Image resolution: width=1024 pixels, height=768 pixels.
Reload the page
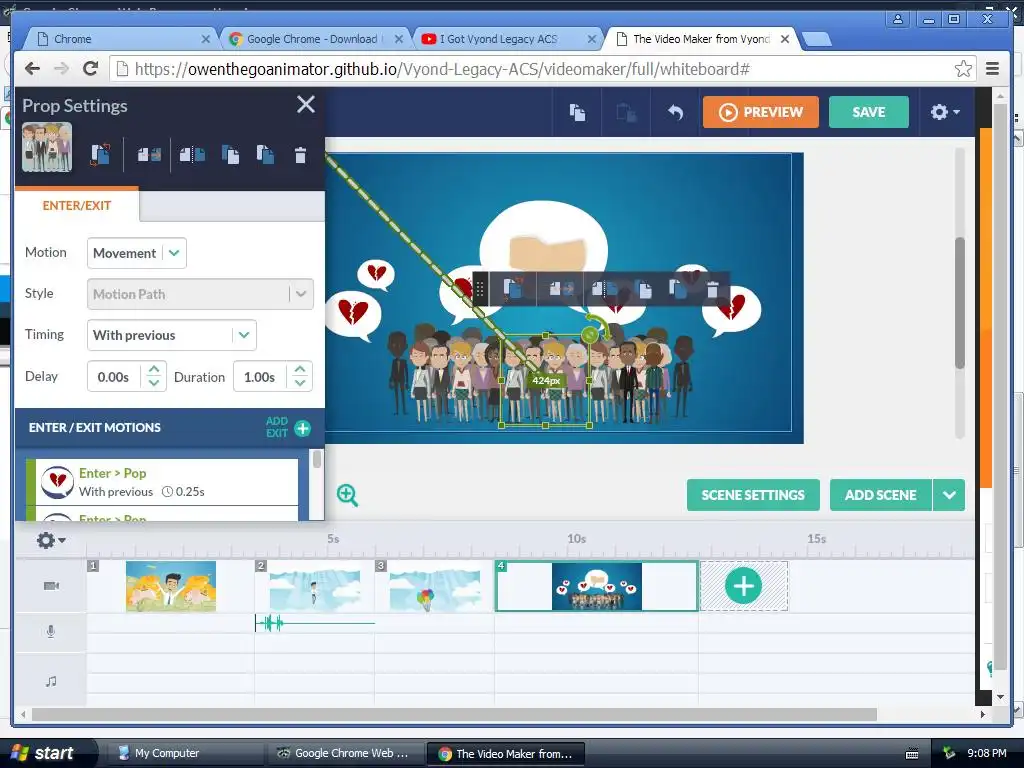pyautogui.click(x=91, y=68)
